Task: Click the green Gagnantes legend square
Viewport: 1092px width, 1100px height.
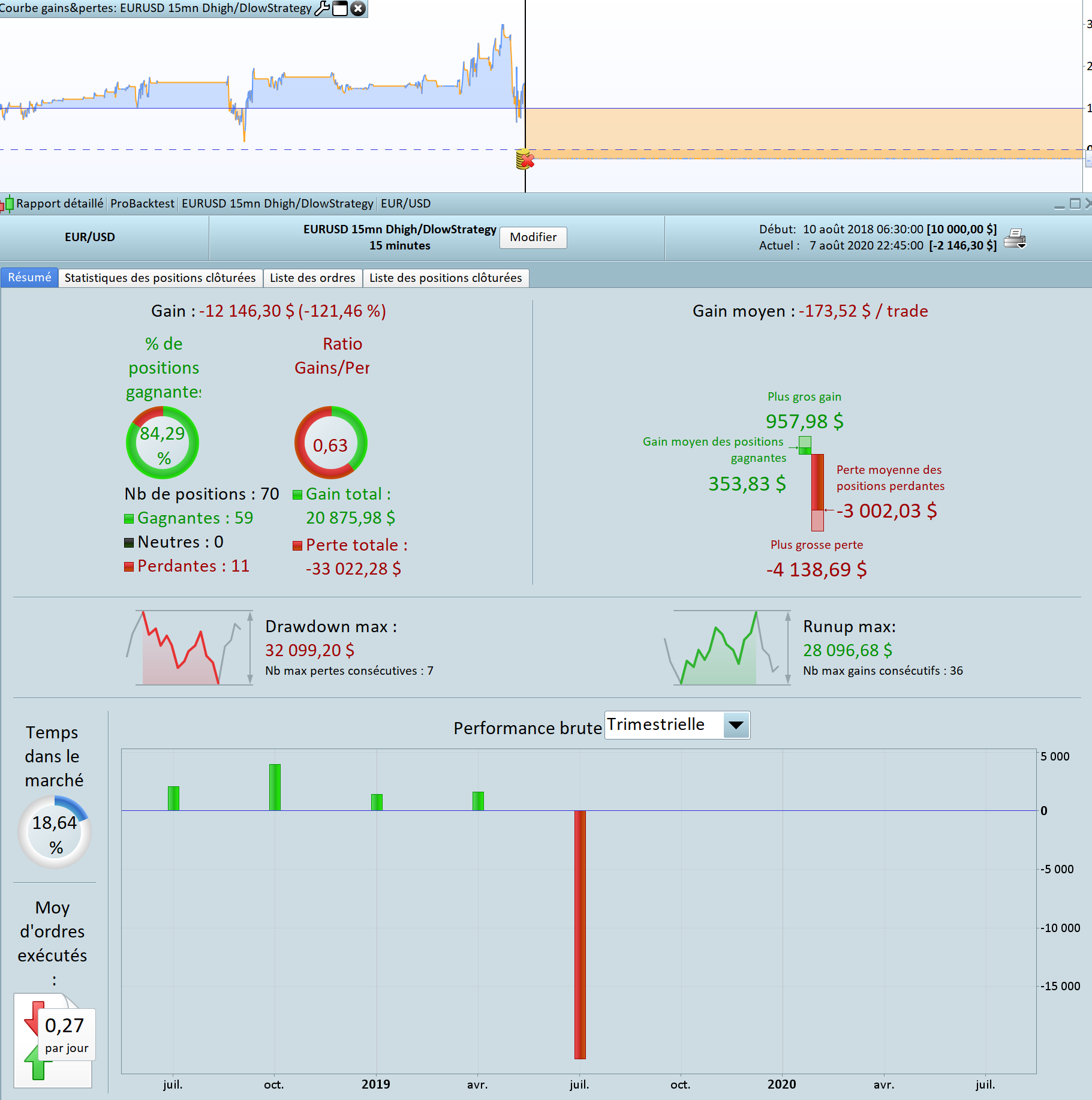Action: [129, 519]
